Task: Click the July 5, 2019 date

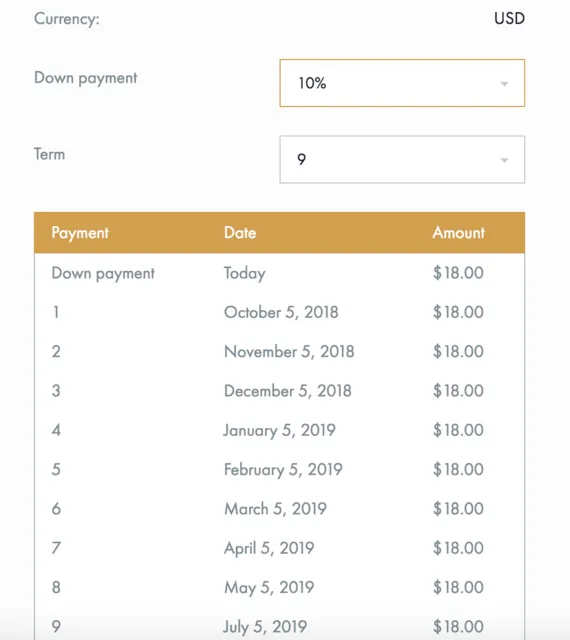Action: tap(265, 627)
